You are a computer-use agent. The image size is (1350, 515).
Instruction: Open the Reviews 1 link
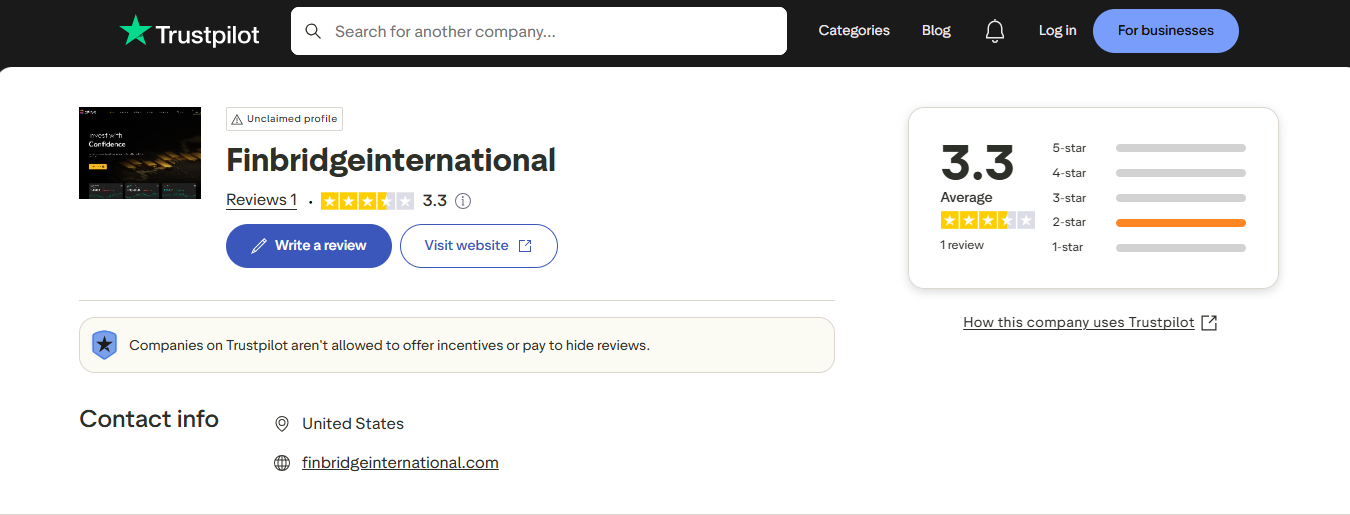261,200
